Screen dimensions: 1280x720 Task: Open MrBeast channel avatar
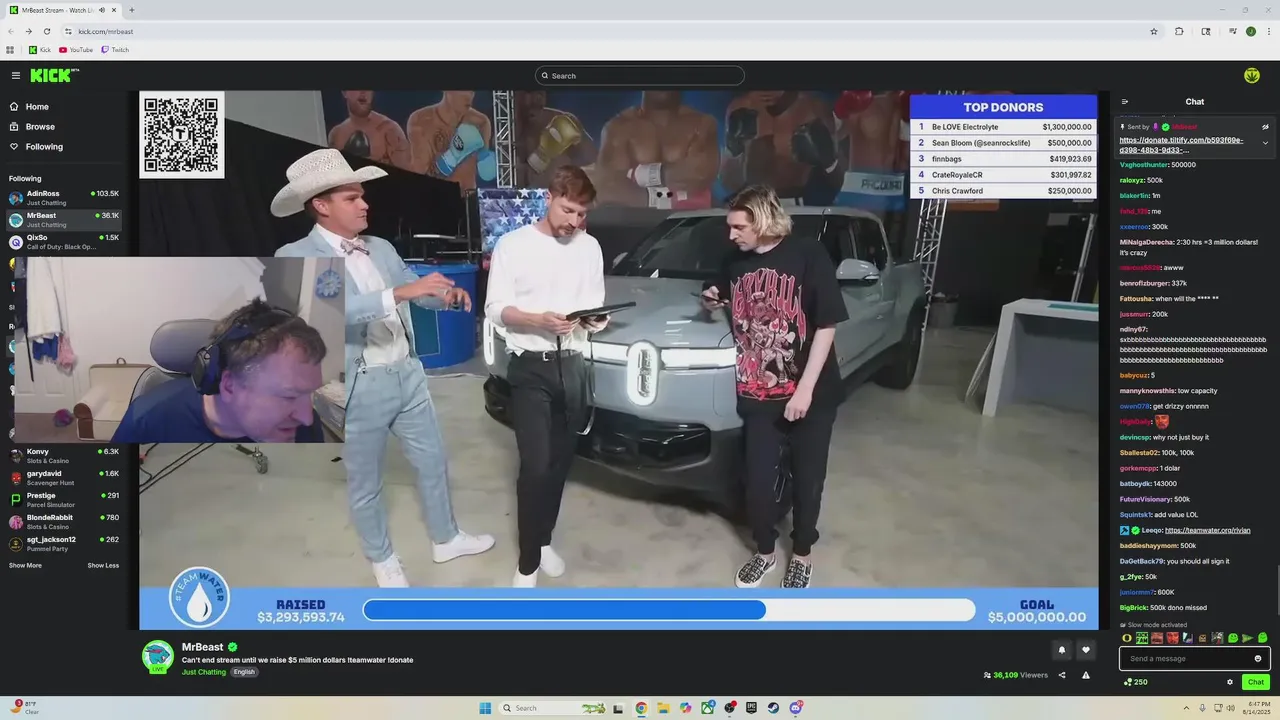(158, 657)
